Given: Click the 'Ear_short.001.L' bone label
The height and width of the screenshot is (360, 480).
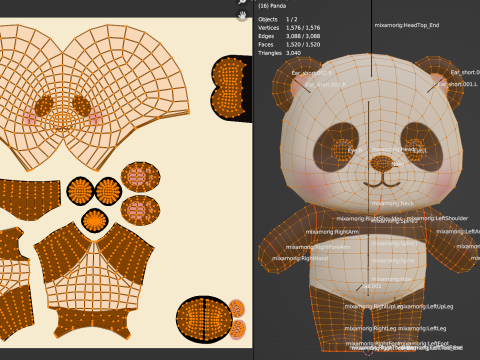Looking at the screenshot, I should 457,84.
